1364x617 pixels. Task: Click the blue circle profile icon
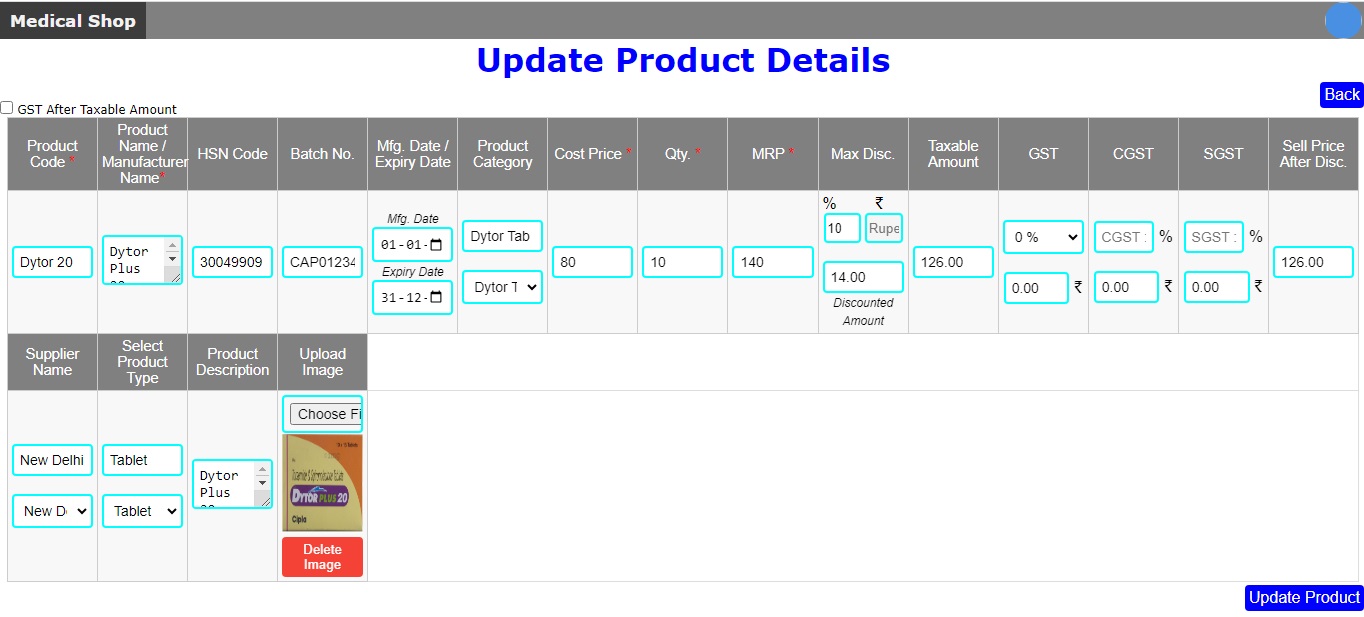(x=1343, y=21)
